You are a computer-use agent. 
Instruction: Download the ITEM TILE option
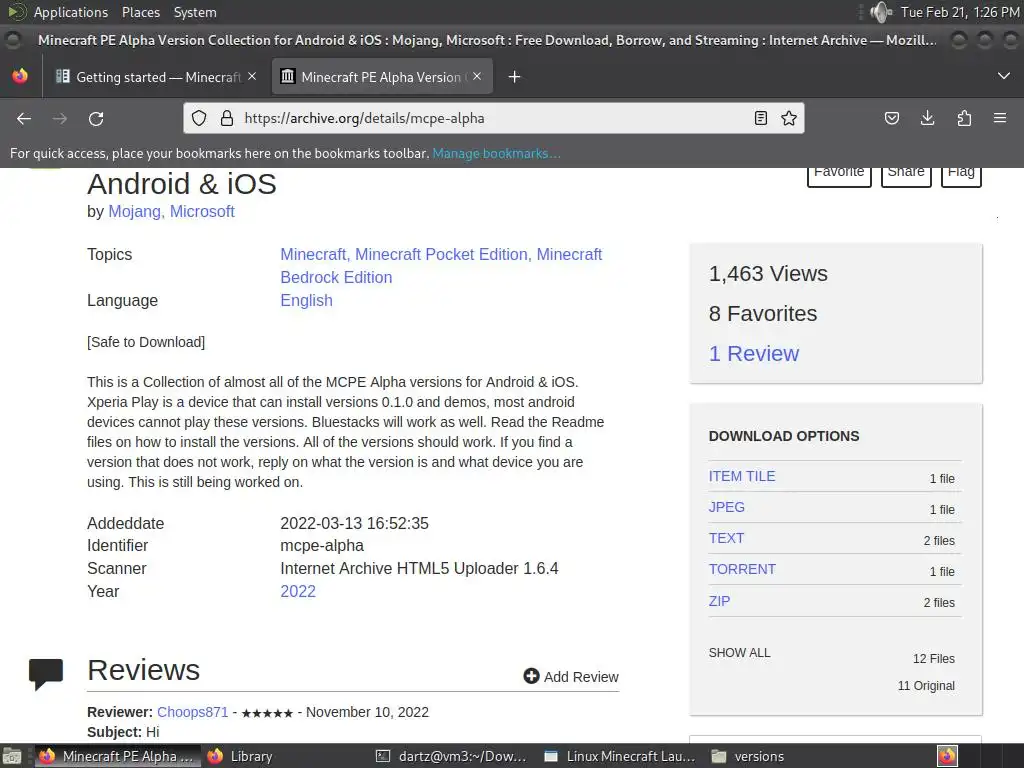[x=742, y=476]
